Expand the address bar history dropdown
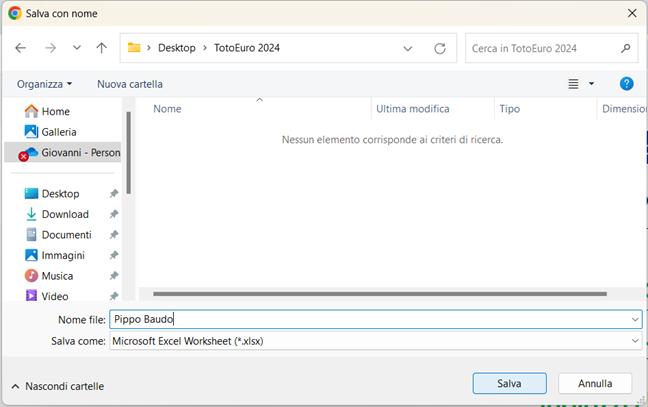Viewport: 648px width, 407px height. pyautogui.click(x=408, y=48)
